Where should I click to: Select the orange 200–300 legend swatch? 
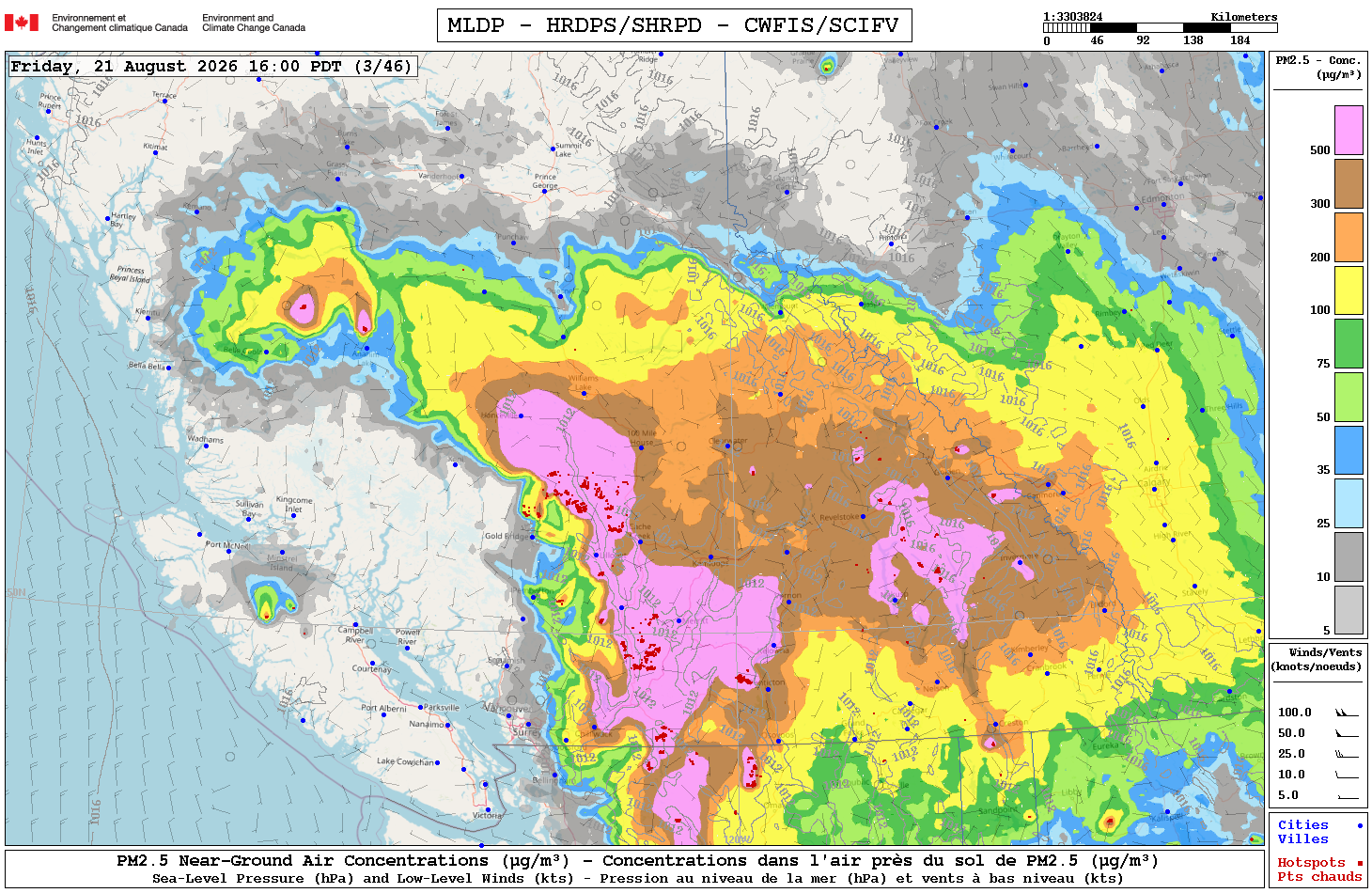[x=1349, y=237]
